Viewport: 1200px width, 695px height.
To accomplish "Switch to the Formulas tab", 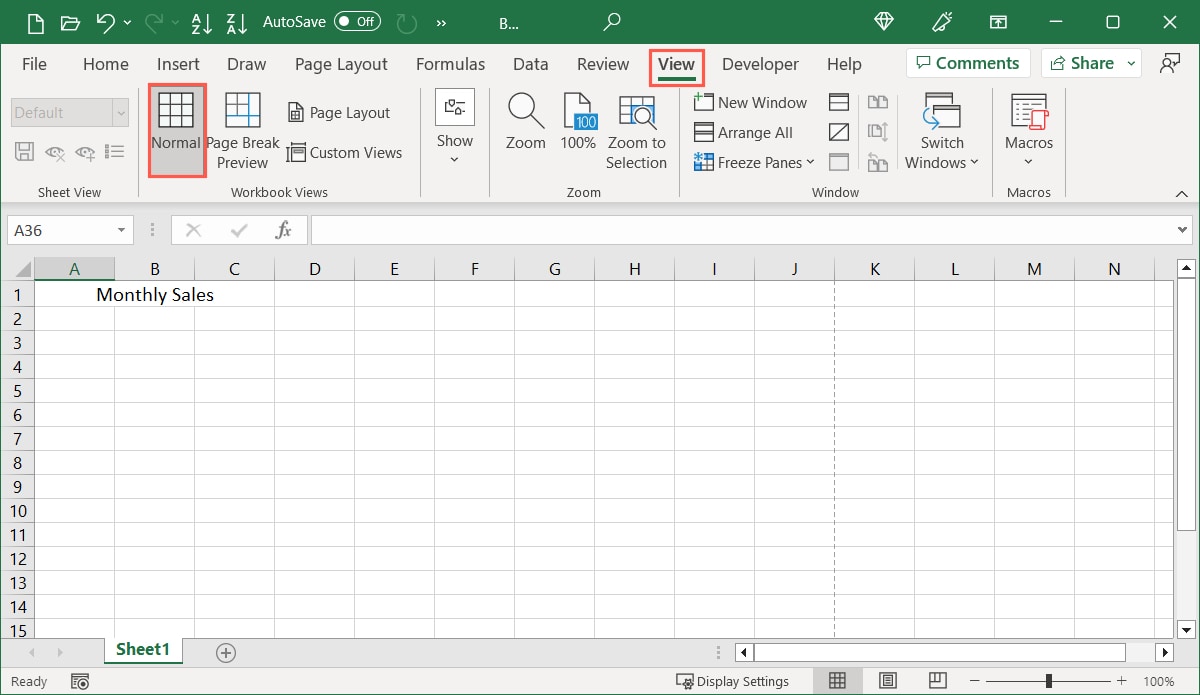I will [450, 64].
